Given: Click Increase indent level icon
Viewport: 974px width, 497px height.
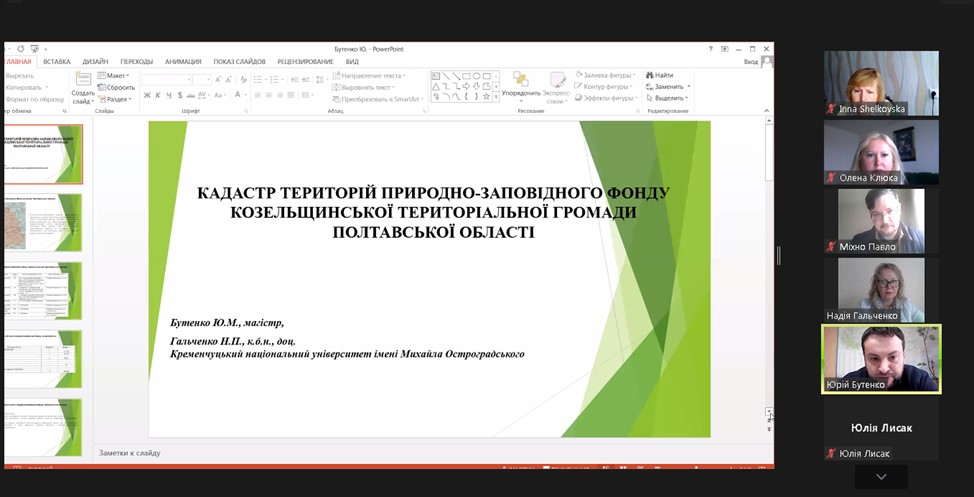Looking at the screenshot, I should point(306,80).
